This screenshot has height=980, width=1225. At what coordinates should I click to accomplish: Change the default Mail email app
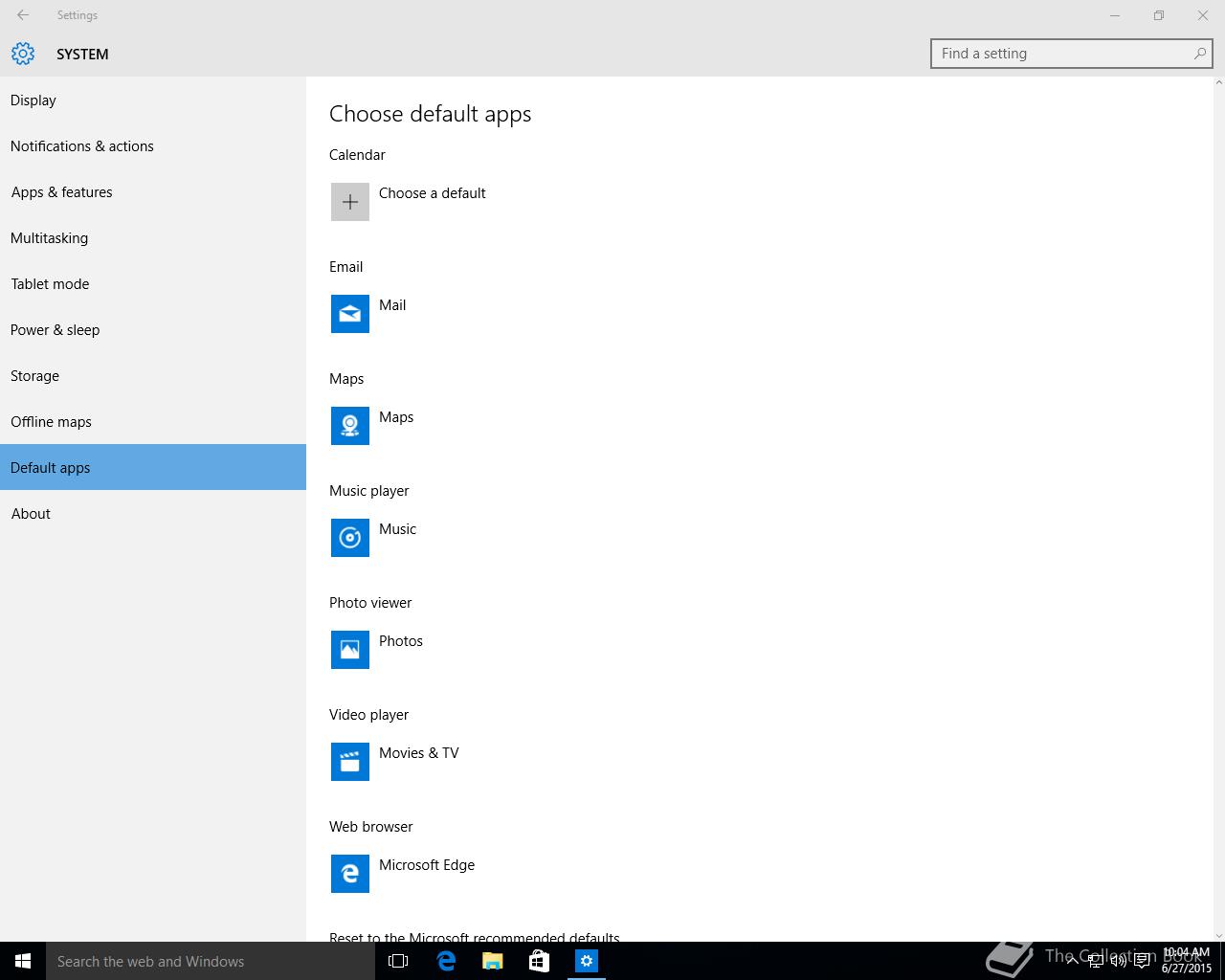pos(392,305)
